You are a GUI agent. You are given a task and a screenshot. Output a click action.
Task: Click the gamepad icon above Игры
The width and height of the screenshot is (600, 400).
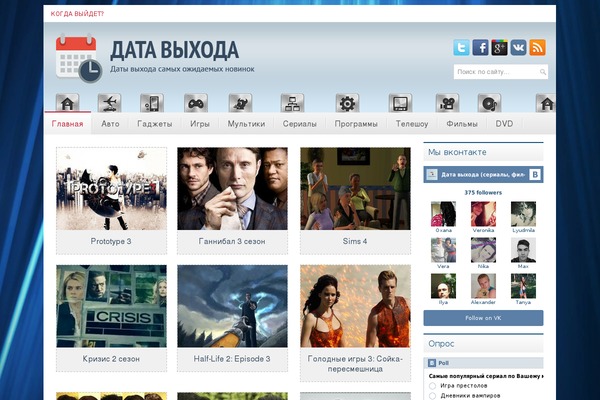196,103
